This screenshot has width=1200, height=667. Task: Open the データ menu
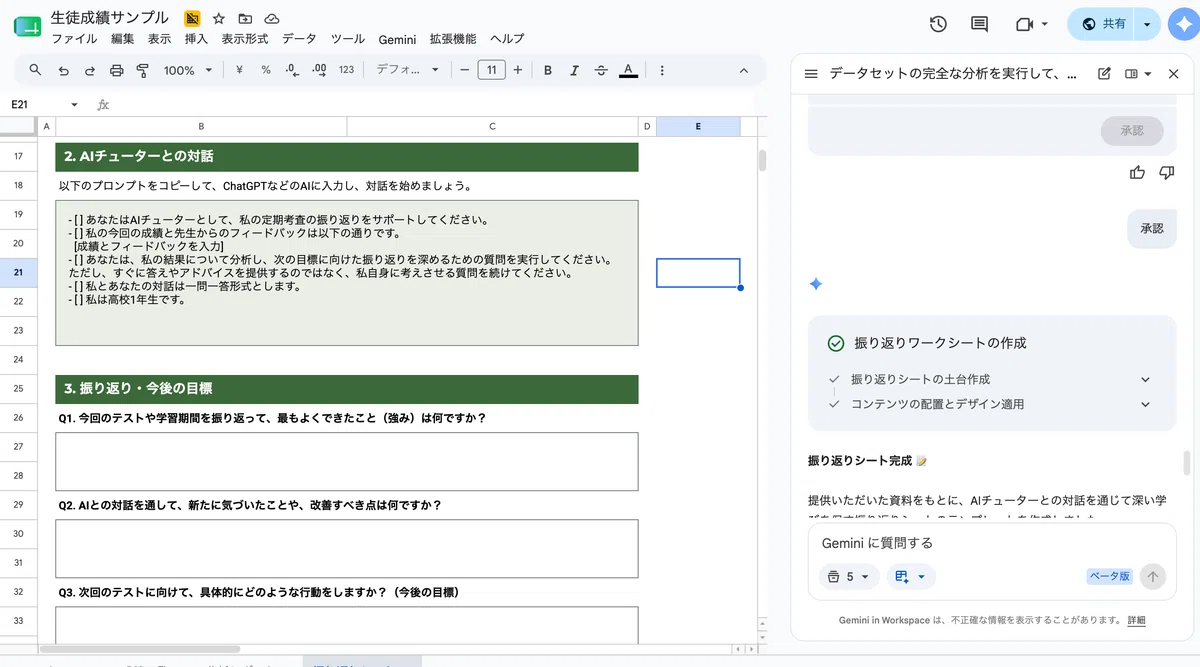coord(299,39)
